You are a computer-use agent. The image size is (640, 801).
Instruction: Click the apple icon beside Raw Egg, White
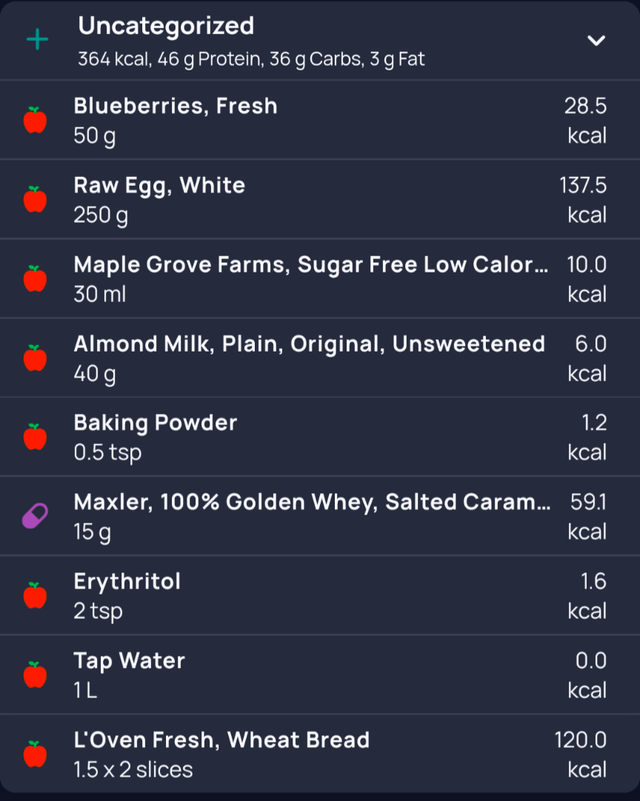pyautogui.click(x=35, y=199)
